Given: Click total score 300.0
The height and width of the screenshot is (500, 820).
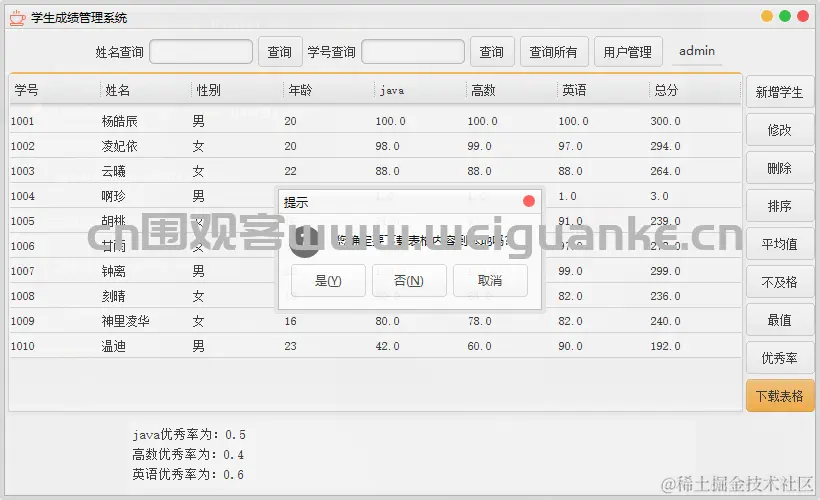Looking at the screenshot, I should pyautogui.click(x=665, y=121).
